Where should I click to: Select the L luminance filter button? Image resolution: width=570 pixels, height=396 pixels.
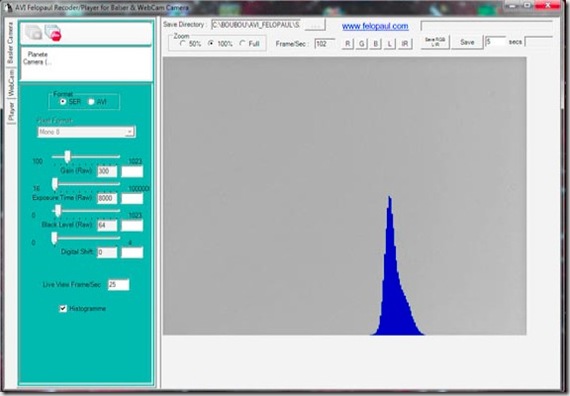pyautogui.click(x=390, y=44)
